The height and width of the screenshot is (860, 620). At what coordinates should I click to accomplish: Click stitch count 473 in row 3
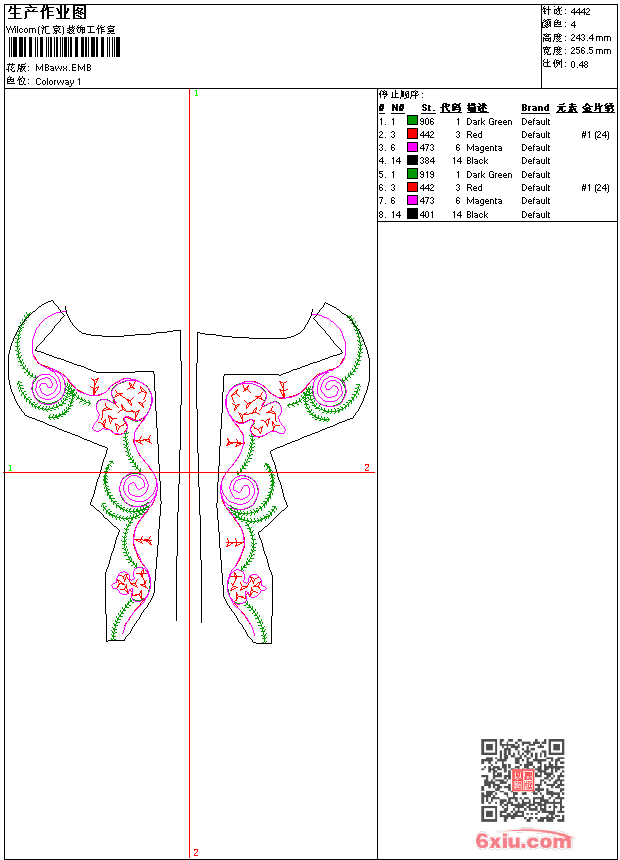pos(427,148)
